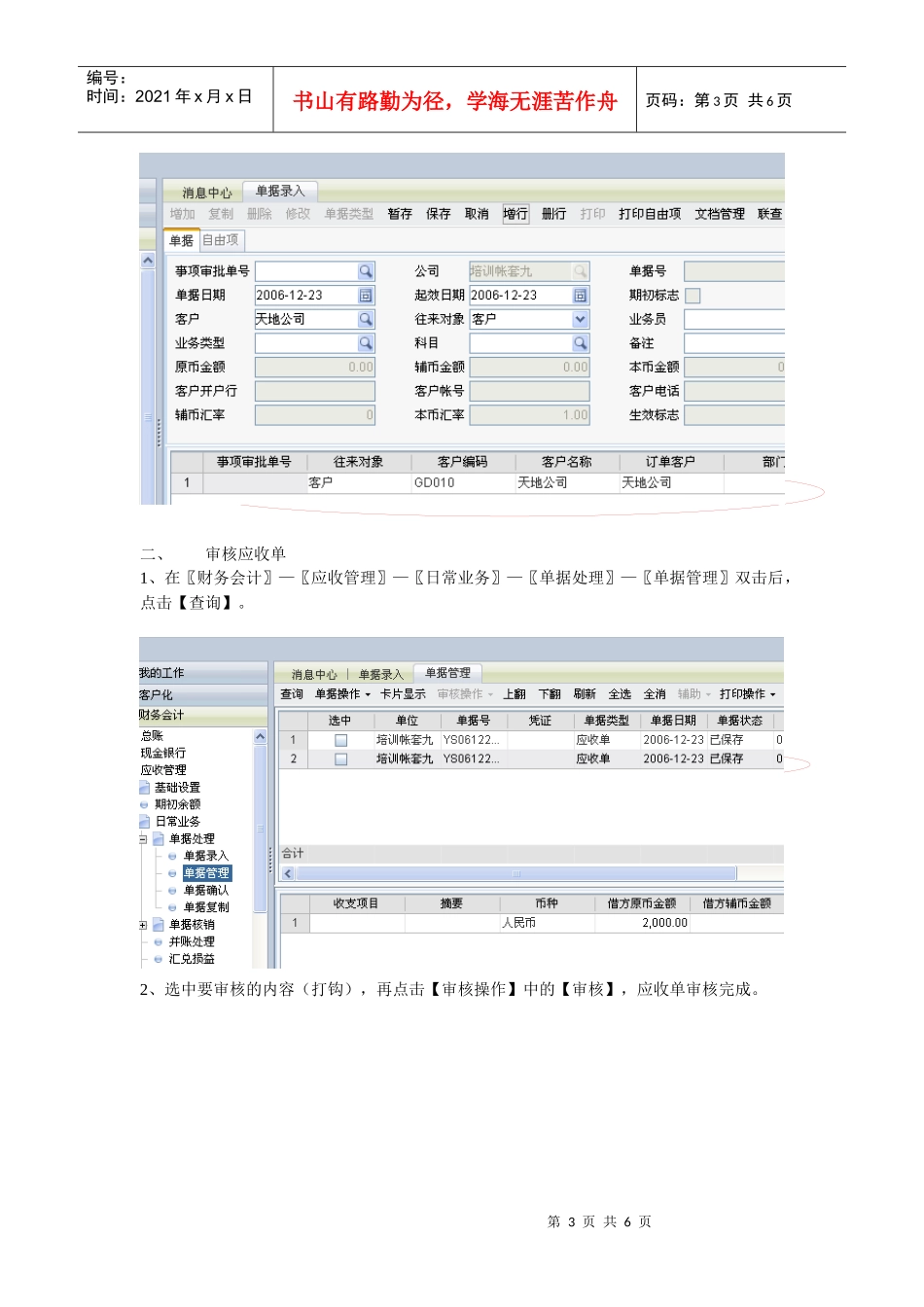Click up arrow of navigation tree scrollbar
Screen dimensions: 924x1307
coord(260,737)
